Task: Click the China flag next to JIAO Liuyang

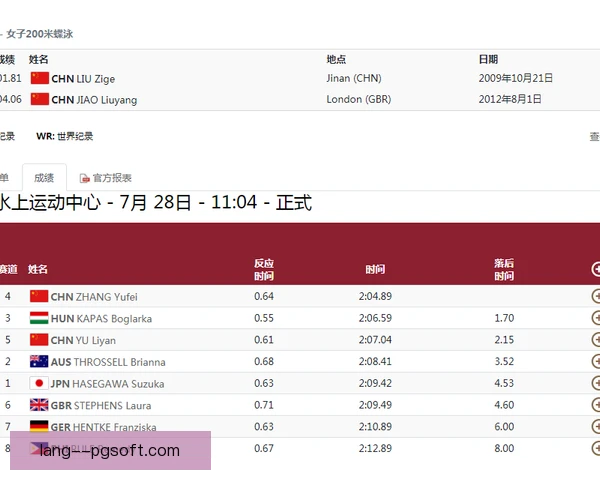Action: click(x=39, y=99)
